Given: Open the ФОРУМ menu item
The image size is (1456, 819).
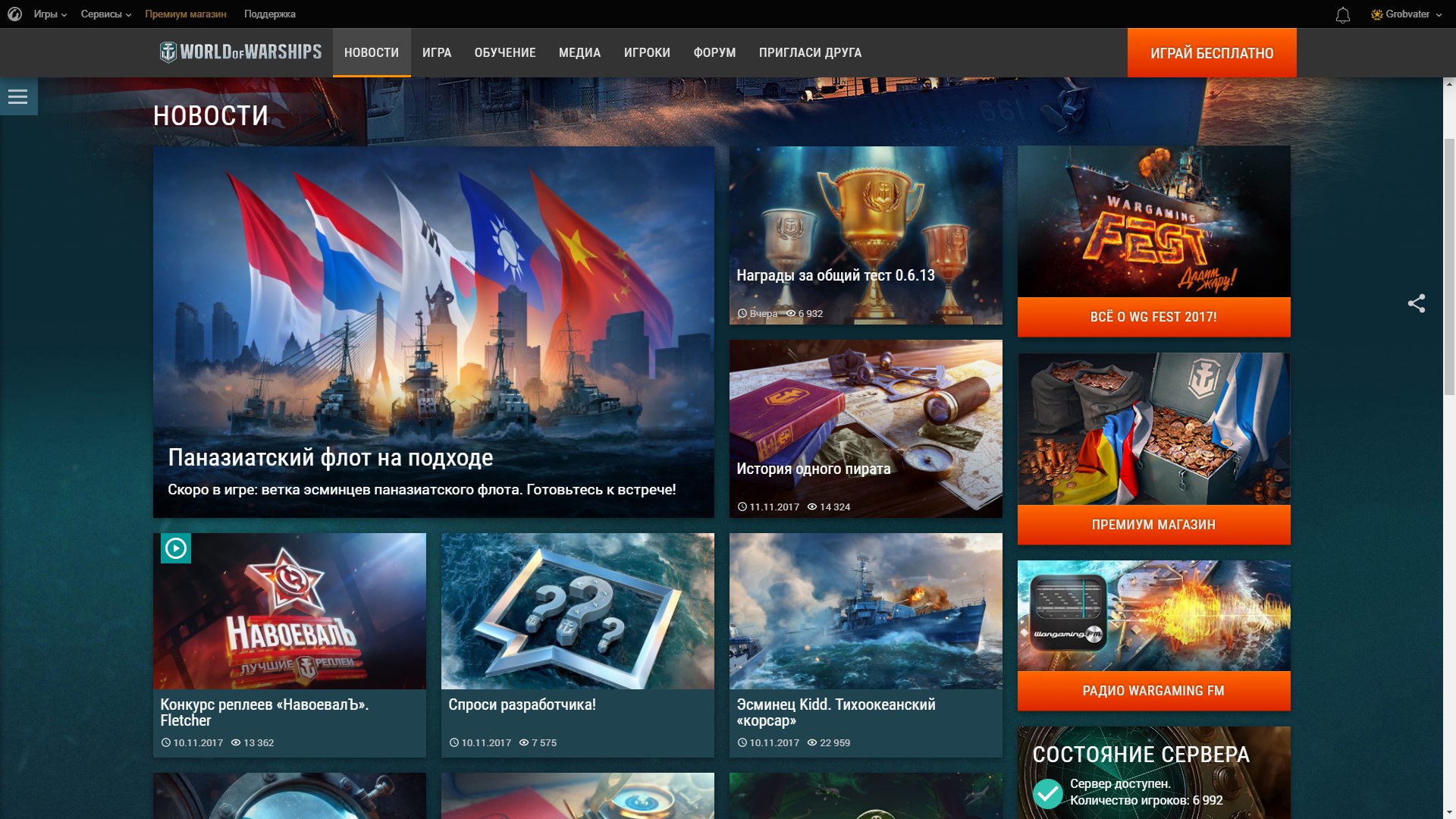Looking at the screenshot, I should [714, 52].
